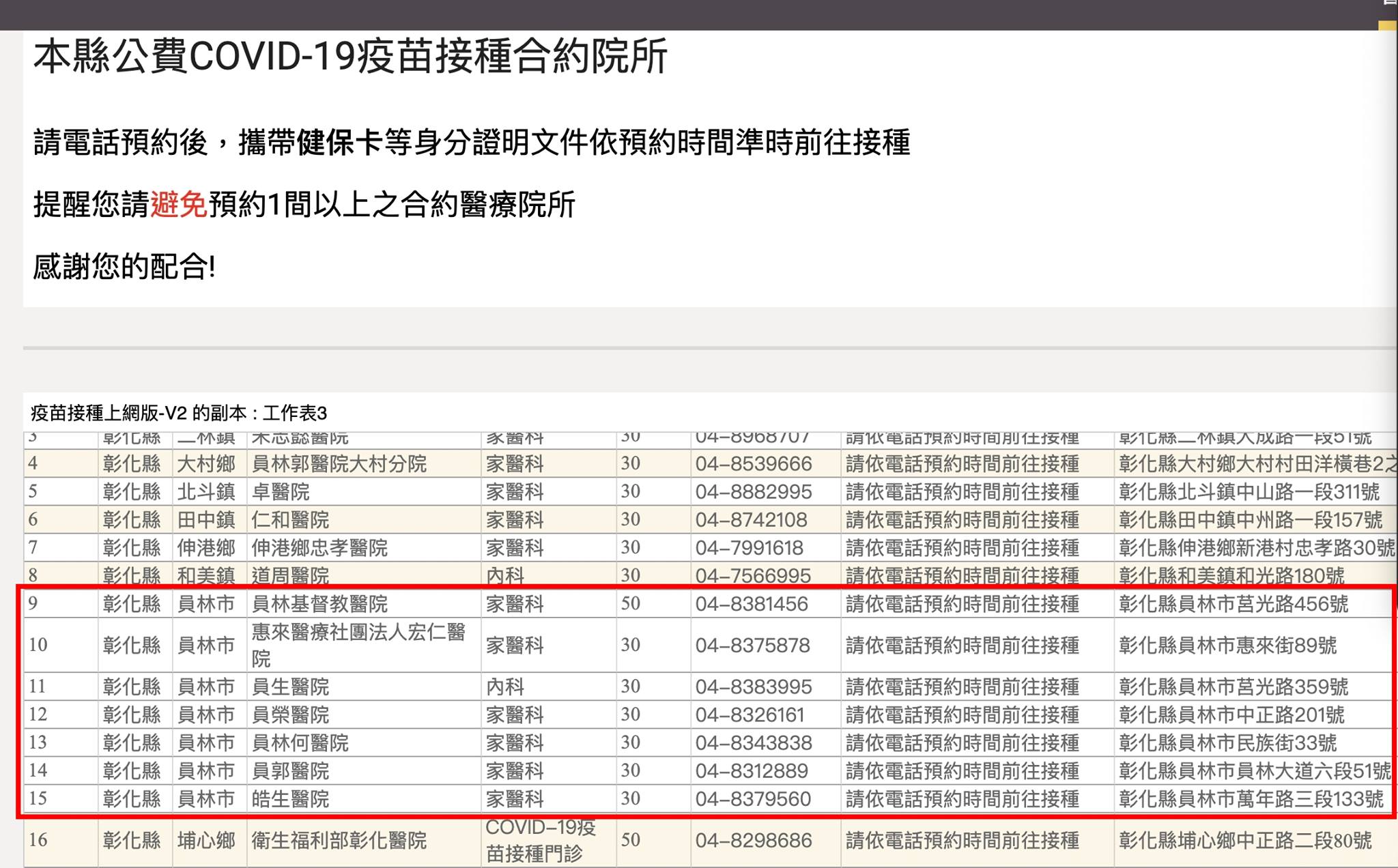Screen dimensions: 1398x868
Task: Click quantity "50" in the 衛生福利部彰化醫院 row
Action: 630,839
